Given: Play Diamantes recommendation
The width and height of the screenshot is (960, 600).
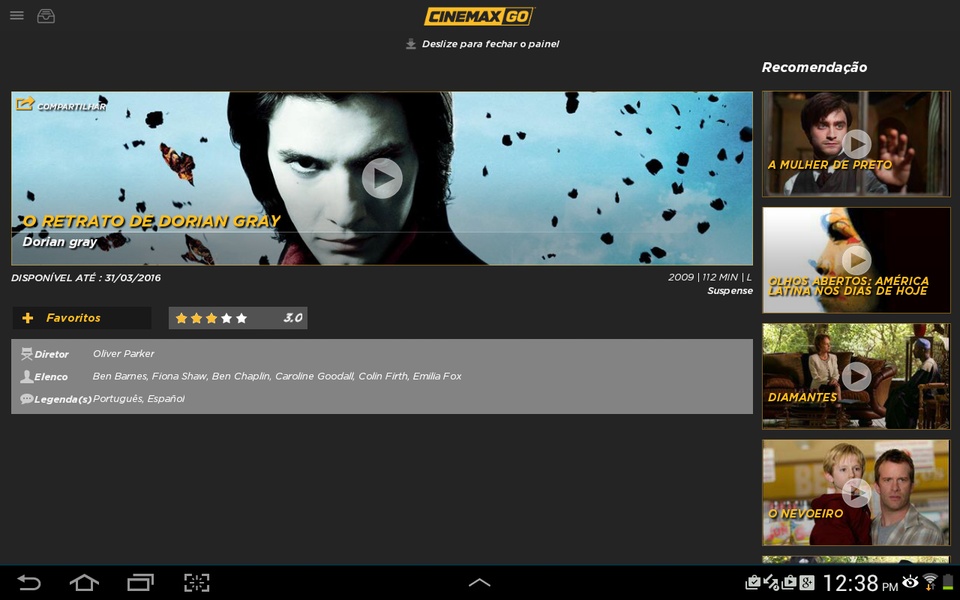Looking at the screenshot, I should tap(857, 376).
